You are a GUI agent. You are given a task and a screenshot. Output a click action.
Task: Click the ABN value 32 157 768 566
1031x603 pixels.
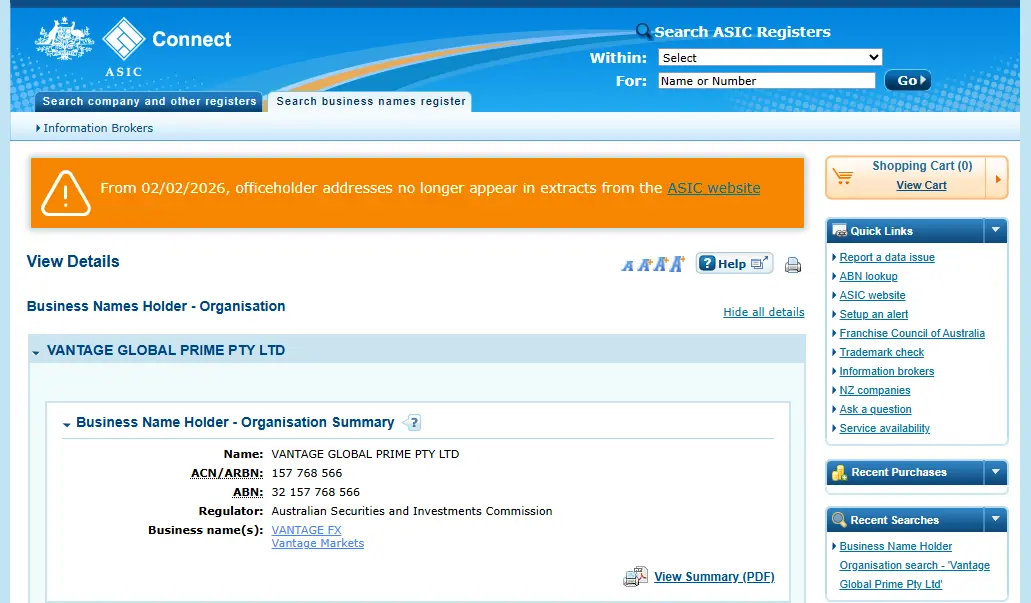tap(316, 493)
